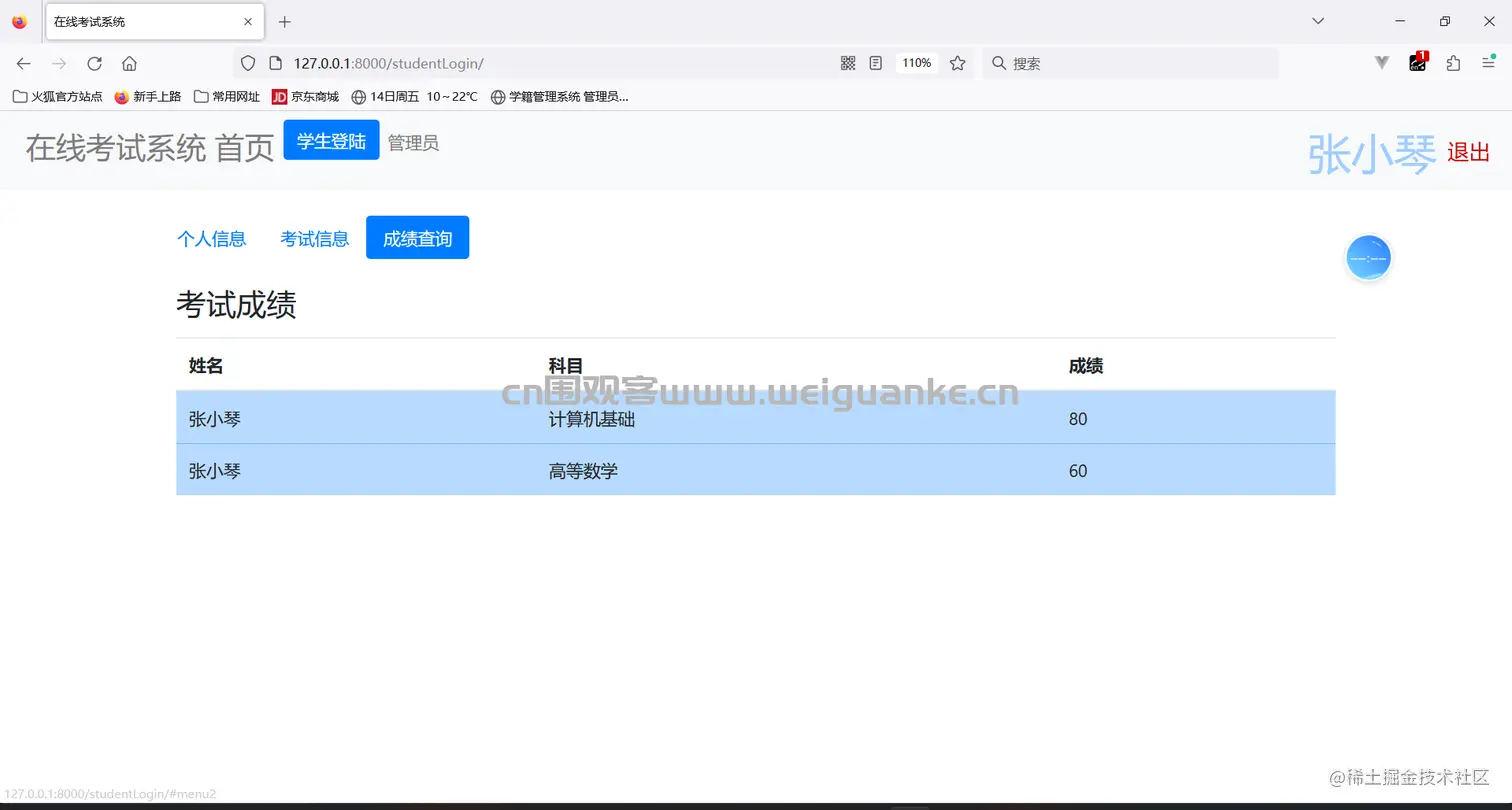Viewport: 1512px width, 810px height.
Task: Click 张小琴 in the 计算机基础 row
Action: 215,419
